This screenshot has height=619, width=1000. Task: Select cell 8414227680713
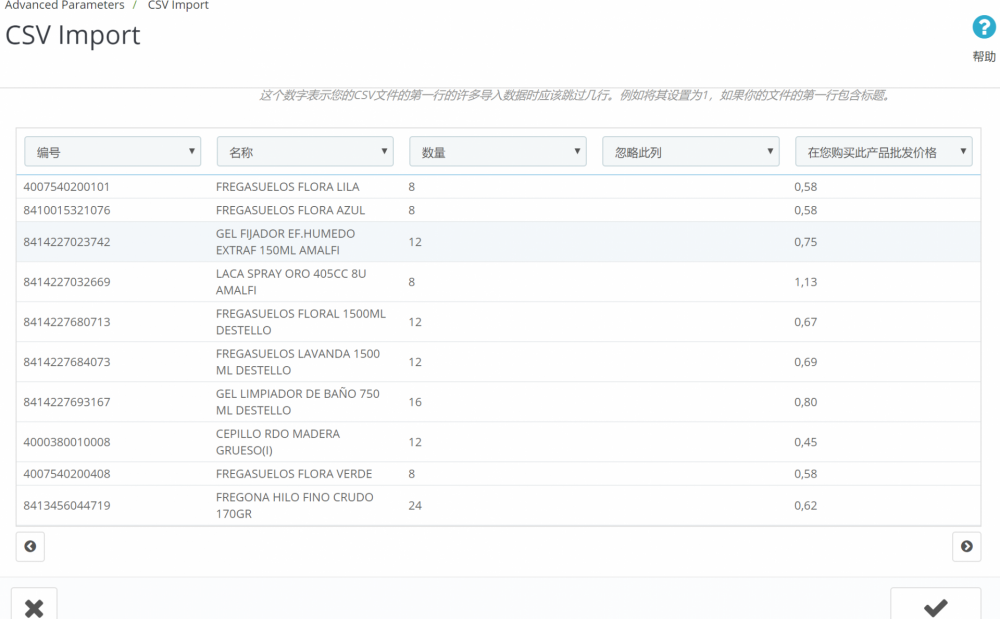pos(66,322)
